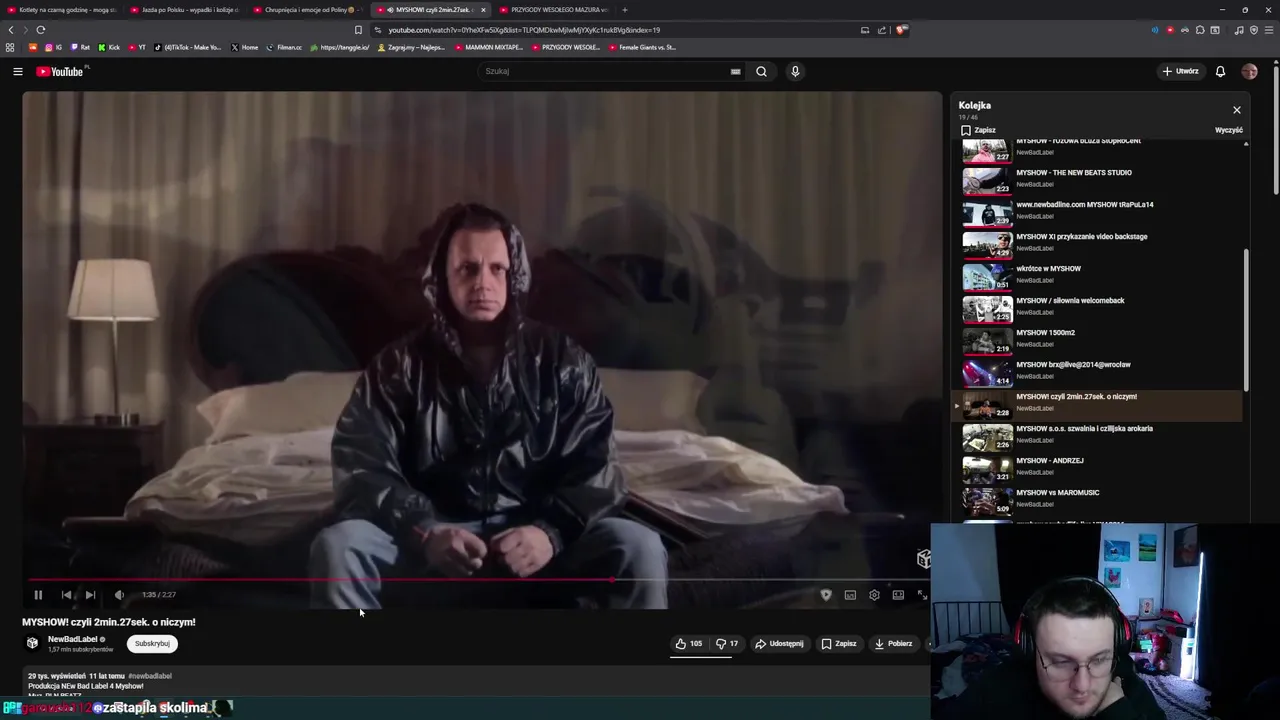This screenshot has height=720, width=1280.
Task: Switch player to theater mode
Action: click(898, 595)
